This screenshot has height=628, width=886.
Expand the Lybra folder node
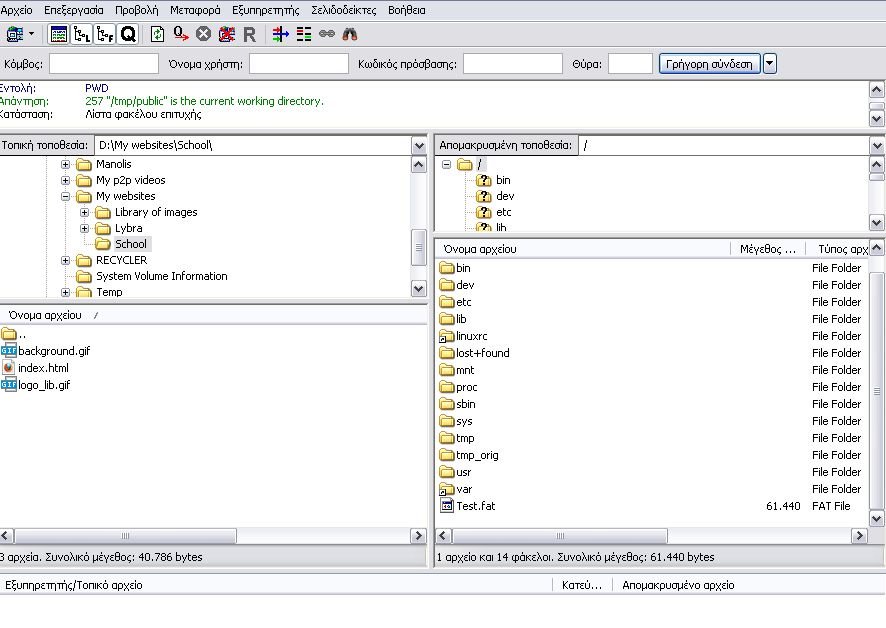pos(84,228)
